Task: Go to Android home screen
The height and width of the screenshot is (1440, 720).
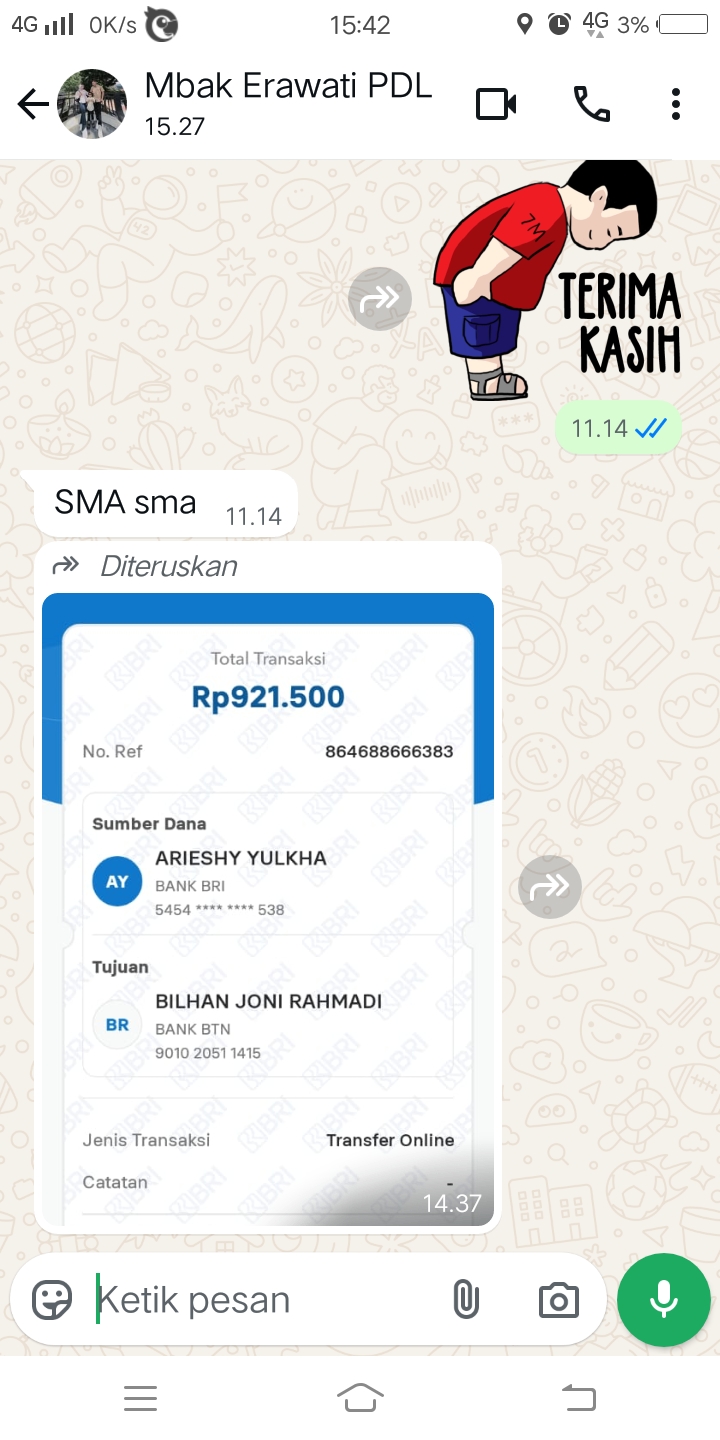Action: pos(360,1398)
